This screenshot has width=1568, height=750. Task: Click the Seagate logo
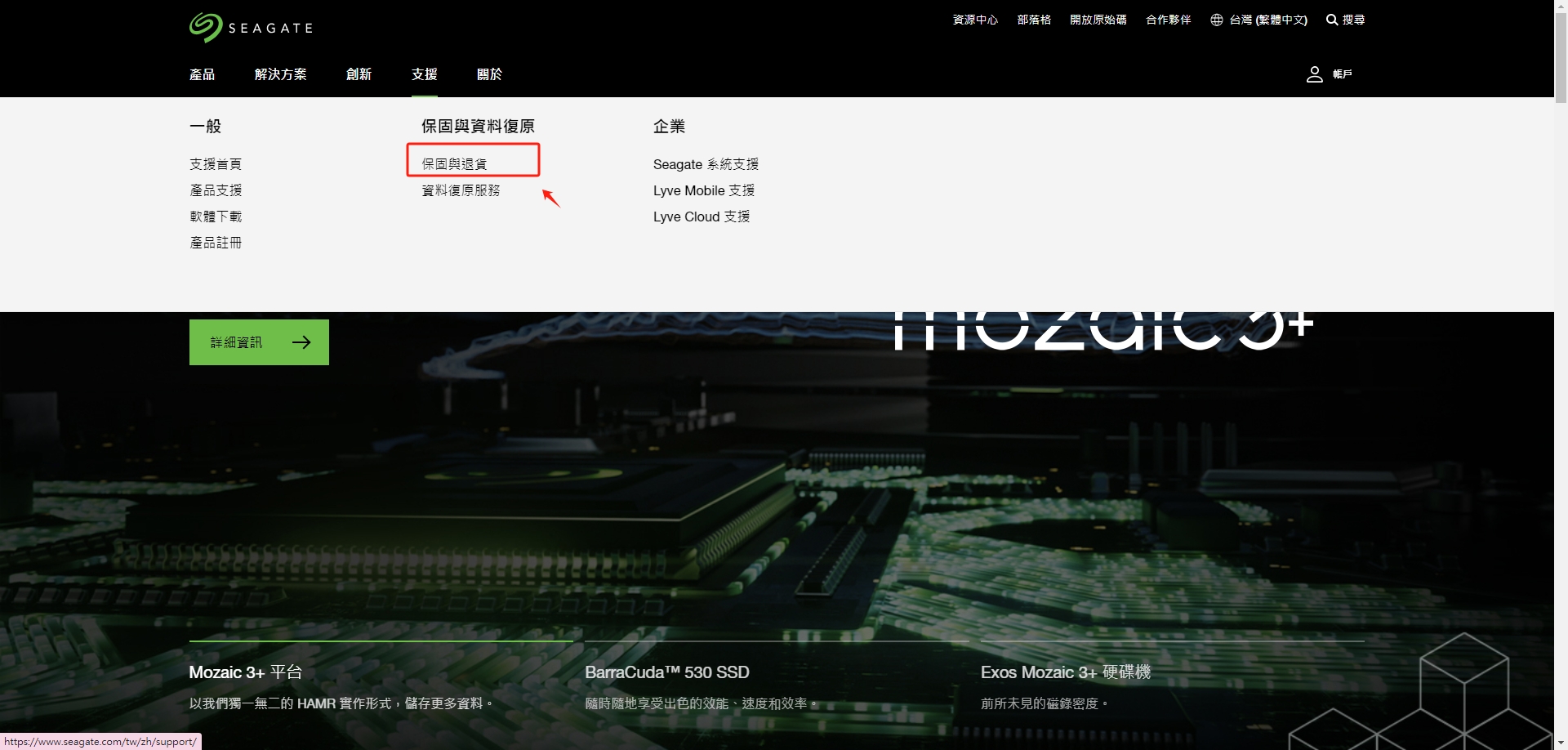click(x=251, y=27)
